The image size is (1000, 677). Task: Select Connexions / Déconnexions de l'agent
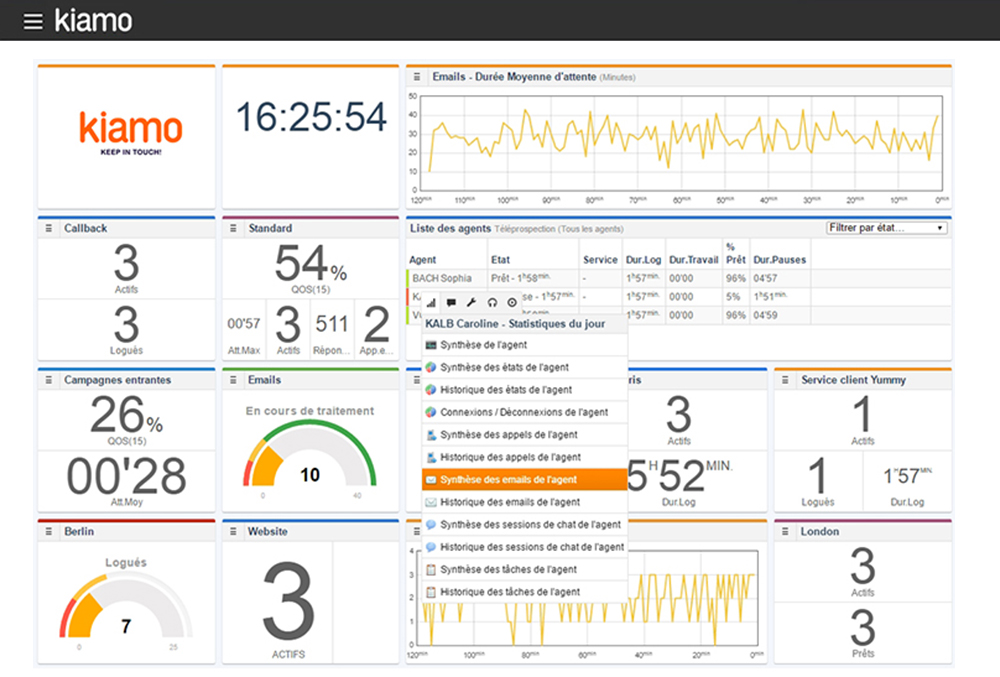point(525,412)
